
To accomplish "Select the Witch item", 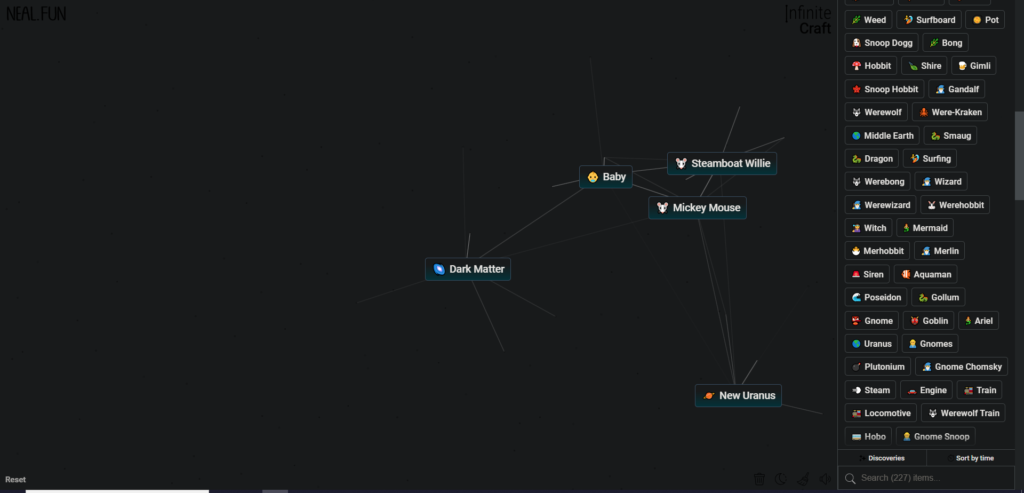I will pos(868,228).
